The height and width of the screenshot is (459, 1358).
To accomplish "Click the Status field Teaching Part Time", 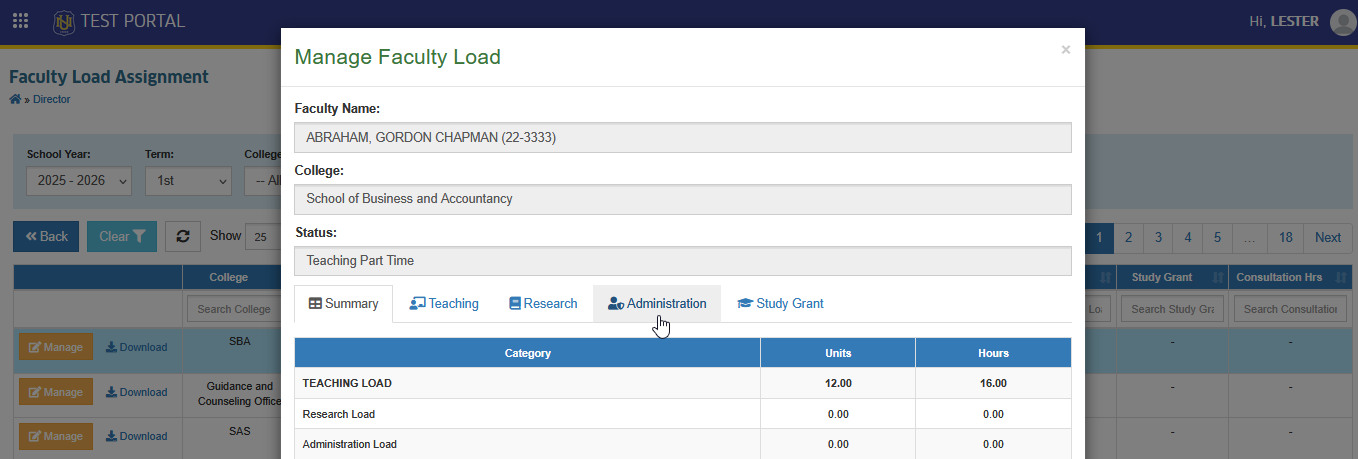I will (x=683, y=260).
